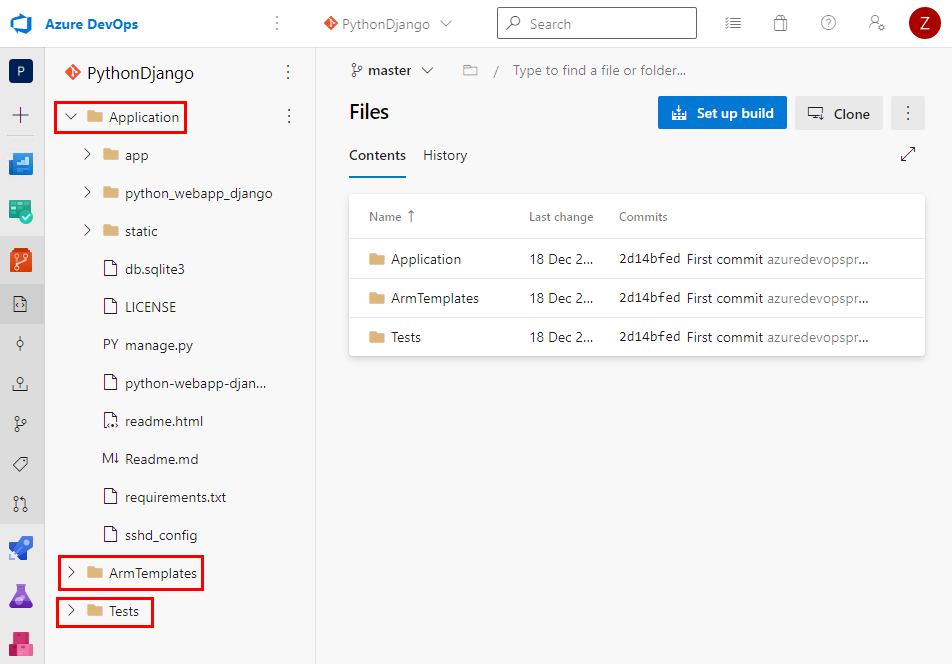
Task: Open the Boards icon in sidebar
Action: [21, 212]
